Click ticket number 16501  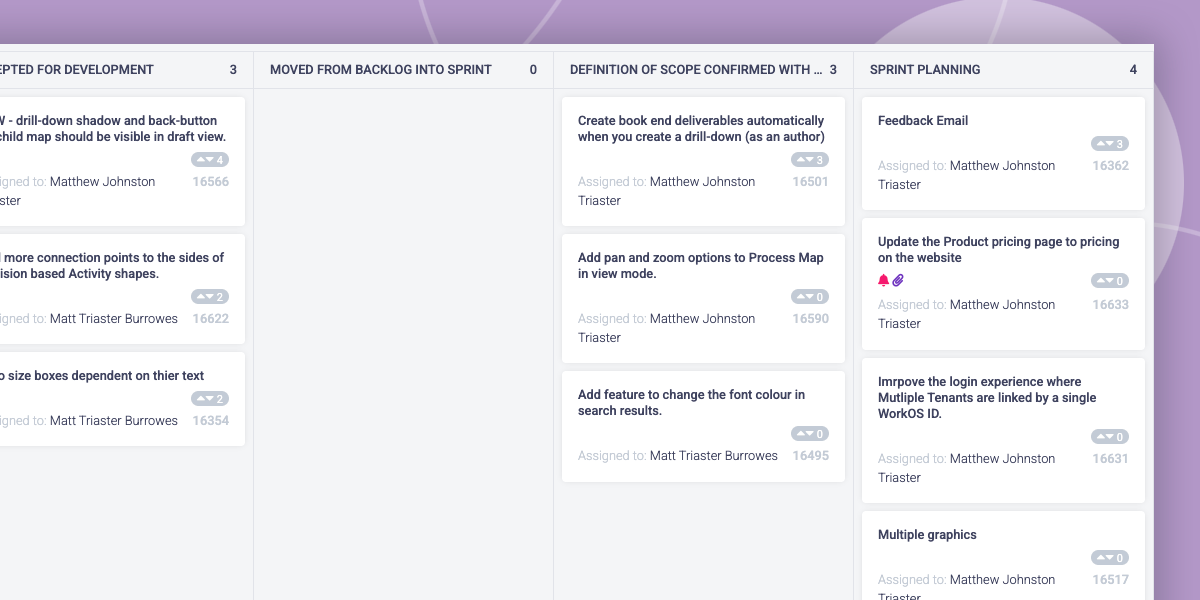pos(810,182)
